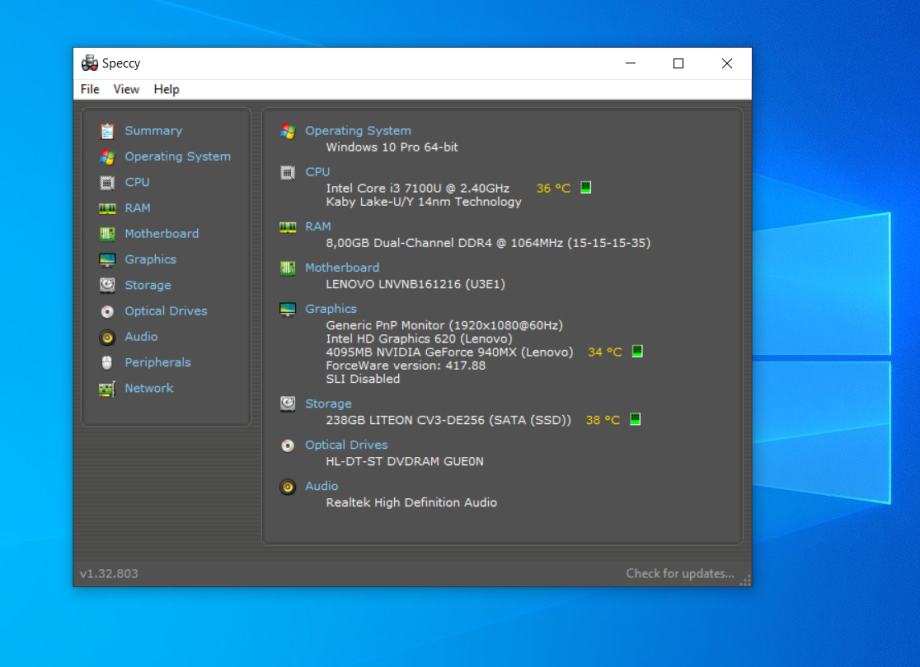This screenshot has width=920, height=667.
Task: Click Check for updates link
Action: [x=680, y=573]
